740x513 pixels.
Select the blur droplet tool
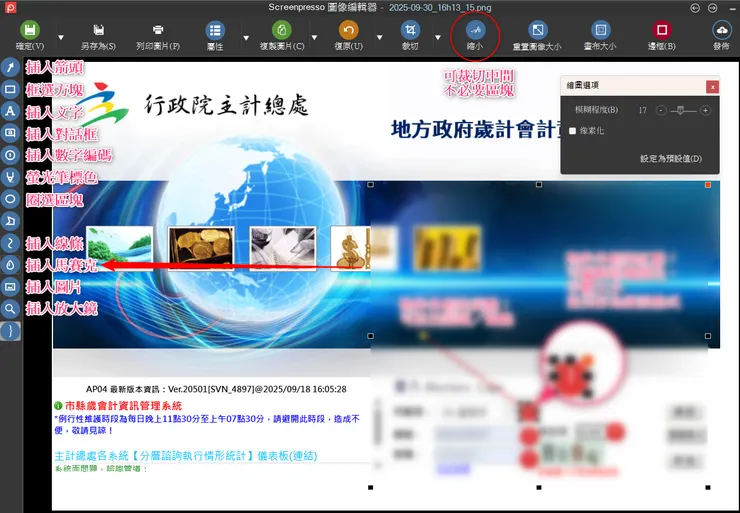(x=10, y=265)
